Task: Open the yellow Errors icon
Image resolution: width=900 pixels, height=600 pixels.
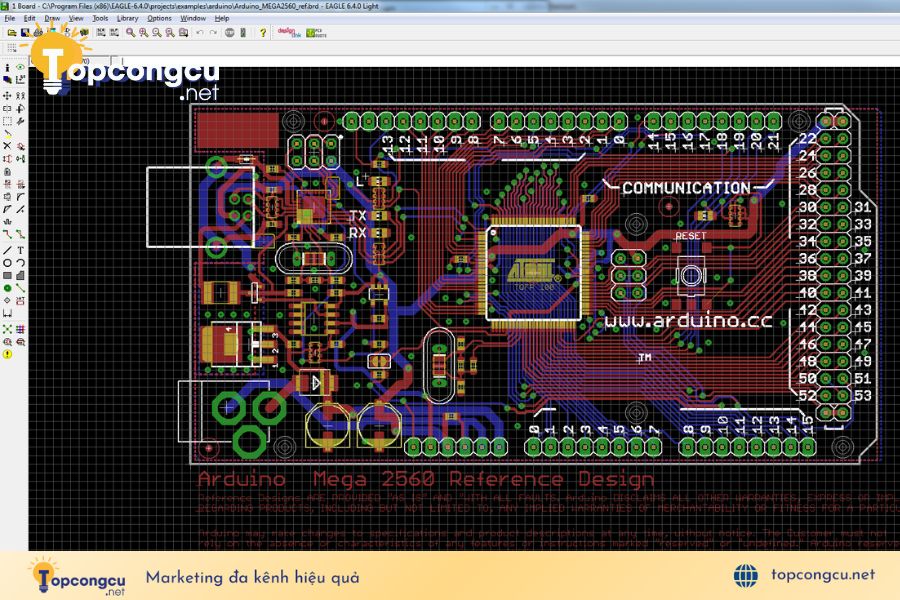Action: tap(7, 354)
